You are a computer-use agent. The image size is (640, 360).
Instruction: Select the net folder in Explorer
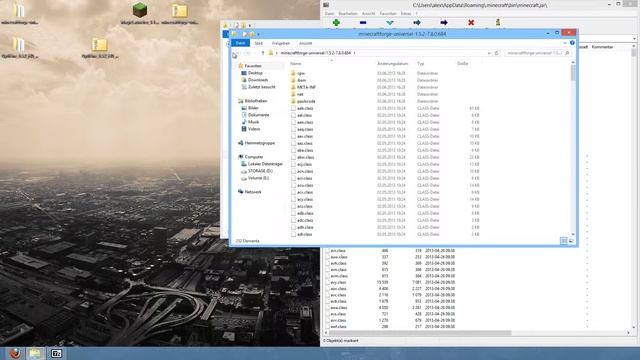point(300,94)
